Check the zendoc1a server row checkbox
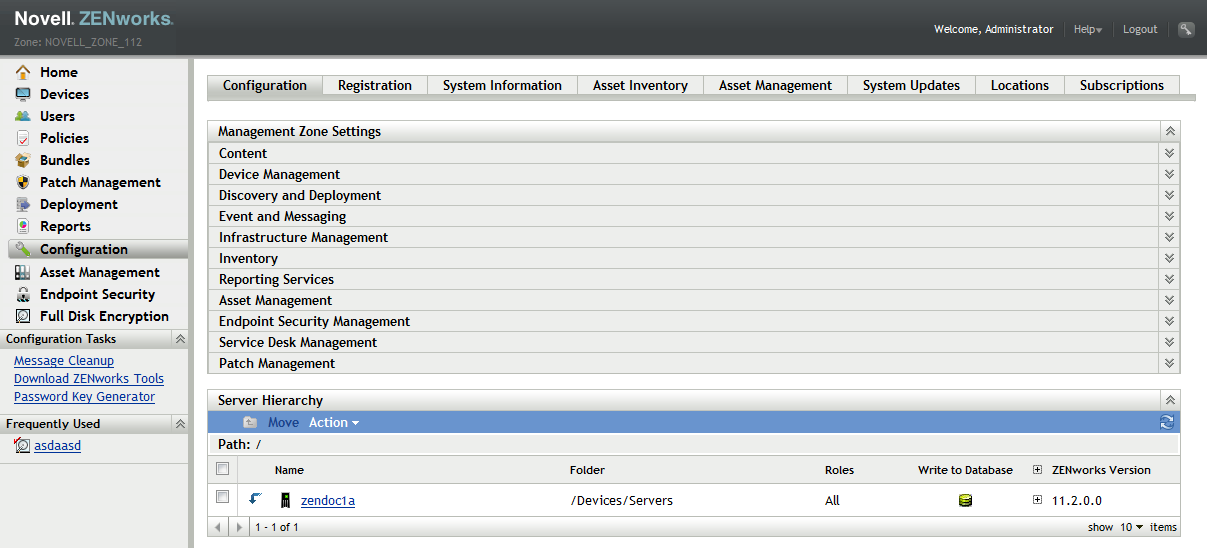Image resolution: width=1207 pixels, height=548 pixels. pyautogui.click(x=223, y=497)
